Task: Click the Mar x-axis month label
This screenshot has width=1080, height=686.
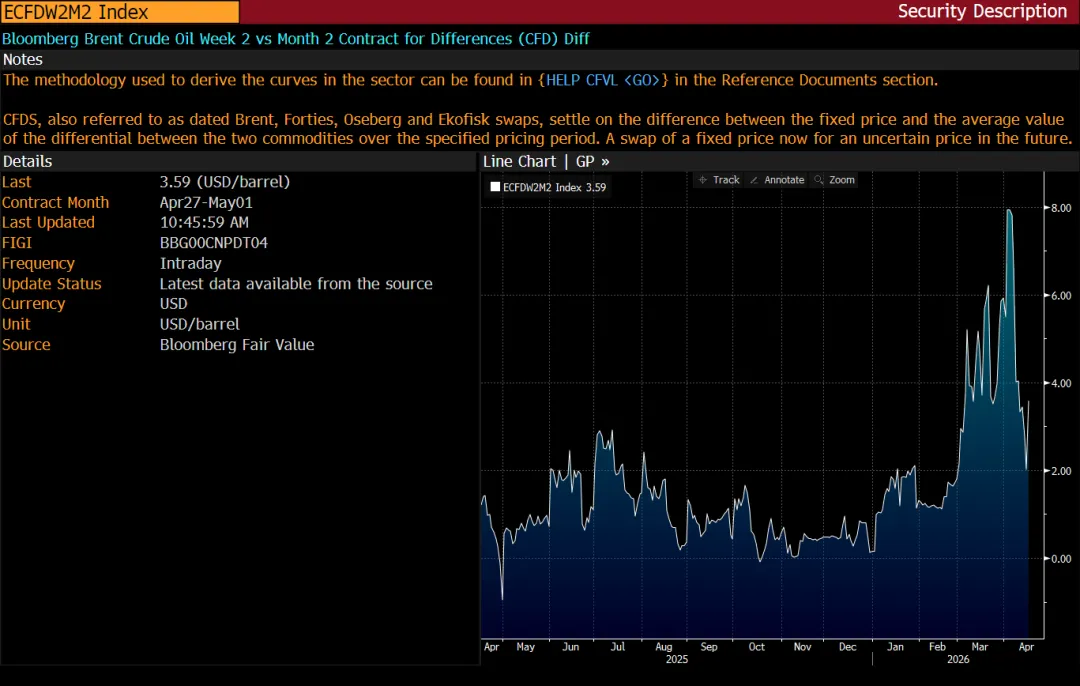Action: 979,647
